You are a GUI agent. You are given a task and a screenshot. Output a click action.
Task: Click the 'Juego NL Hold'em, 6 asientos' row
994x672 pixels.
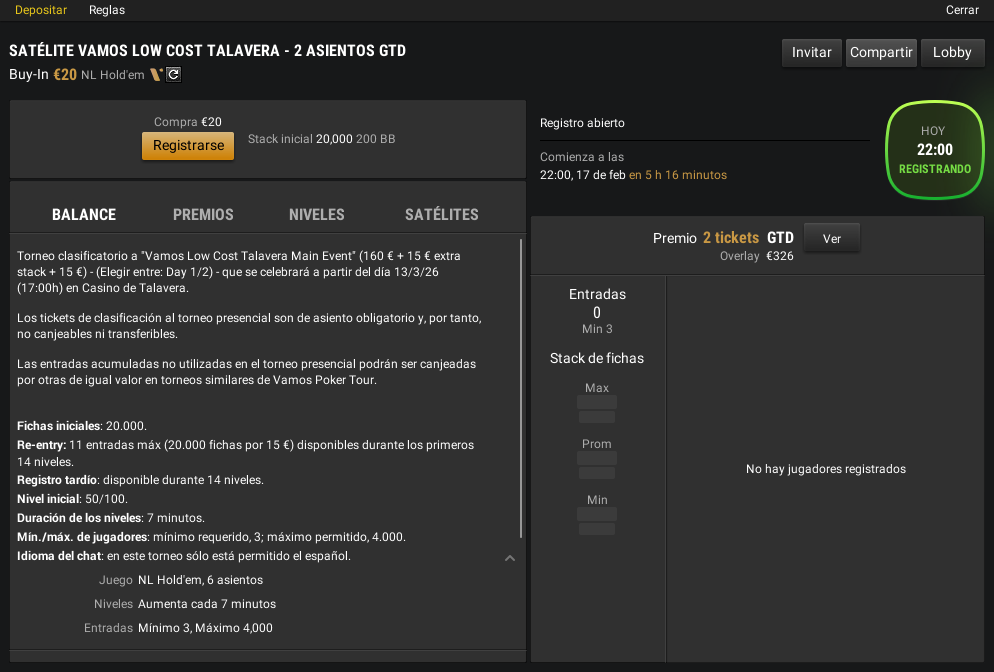click(x=181, y=580)
